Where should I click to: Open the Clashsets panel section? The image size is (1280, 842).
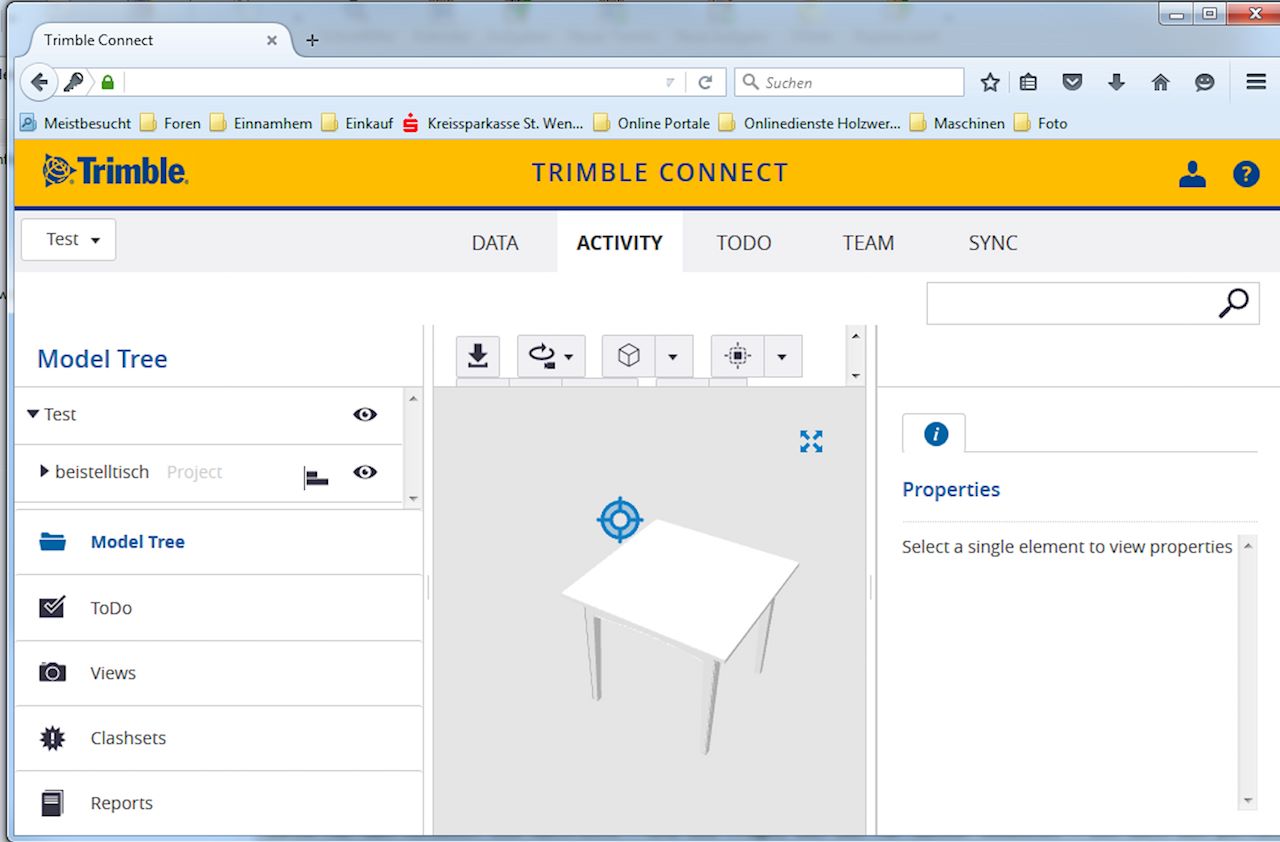click(x=218, y=738)
